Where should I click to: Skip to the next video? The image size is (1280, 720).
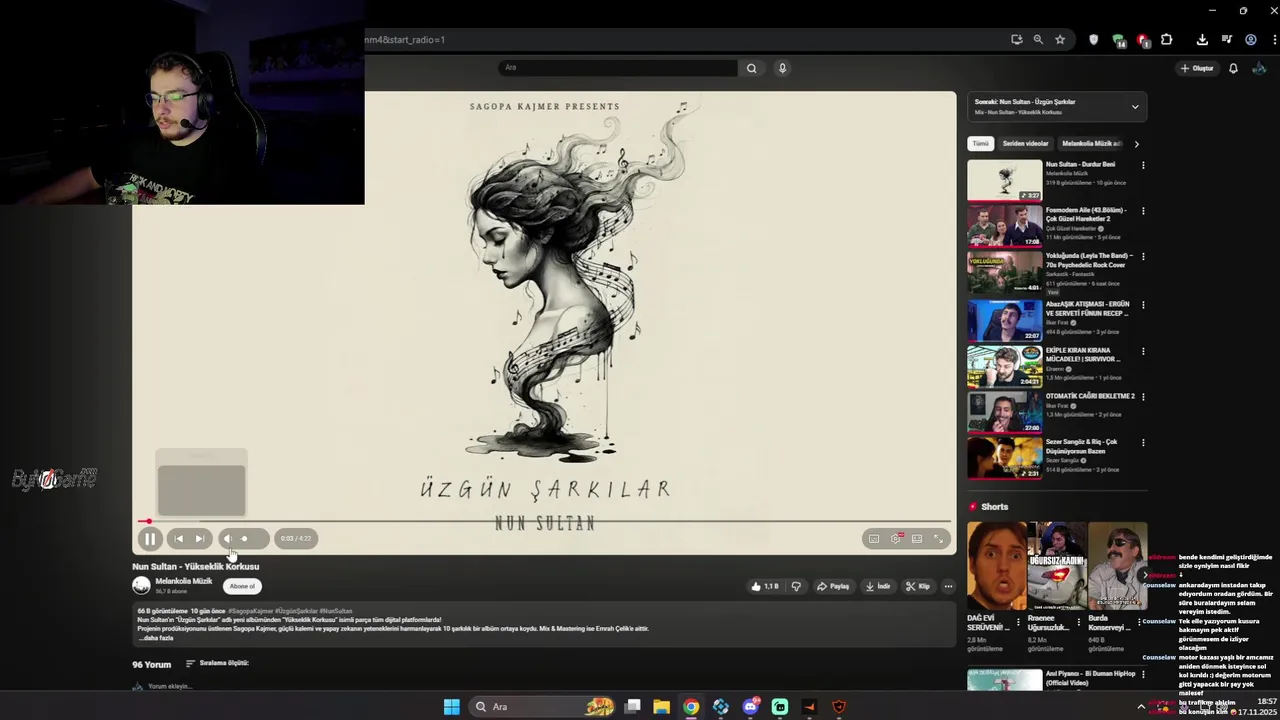[200, 539]
